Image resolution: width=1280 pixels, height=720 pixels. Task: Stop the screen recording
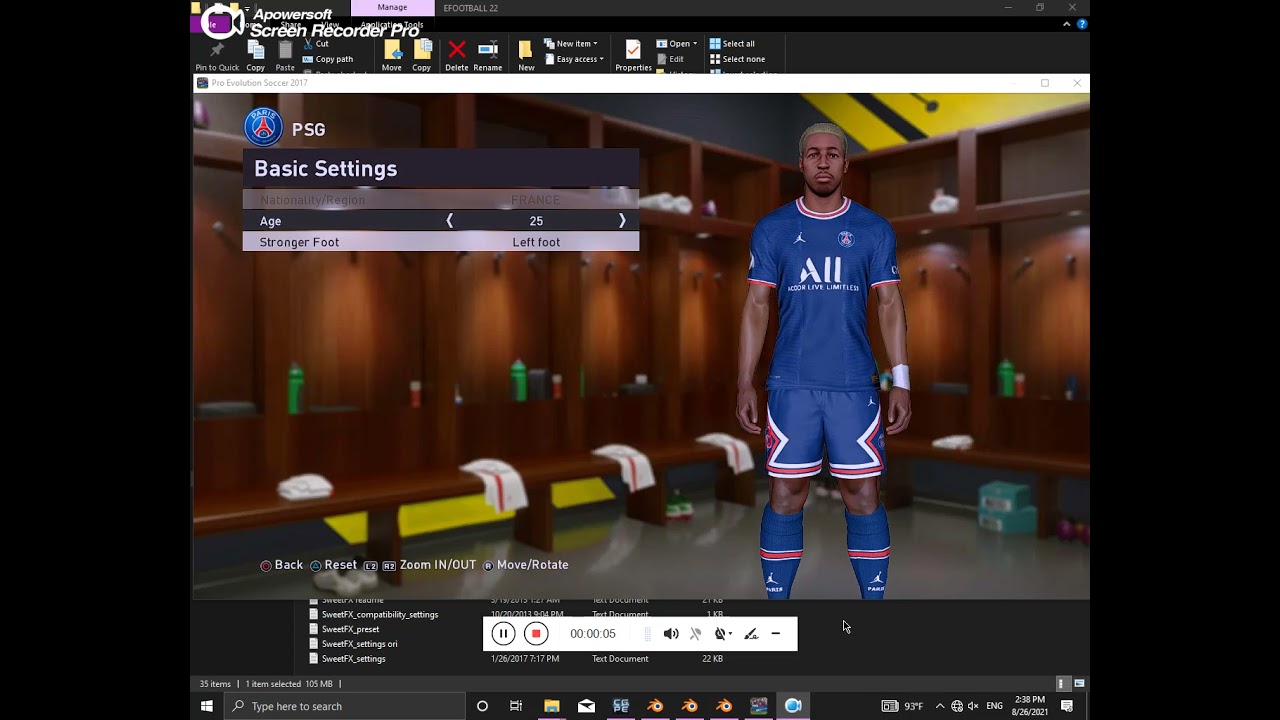tap(536, 633)
